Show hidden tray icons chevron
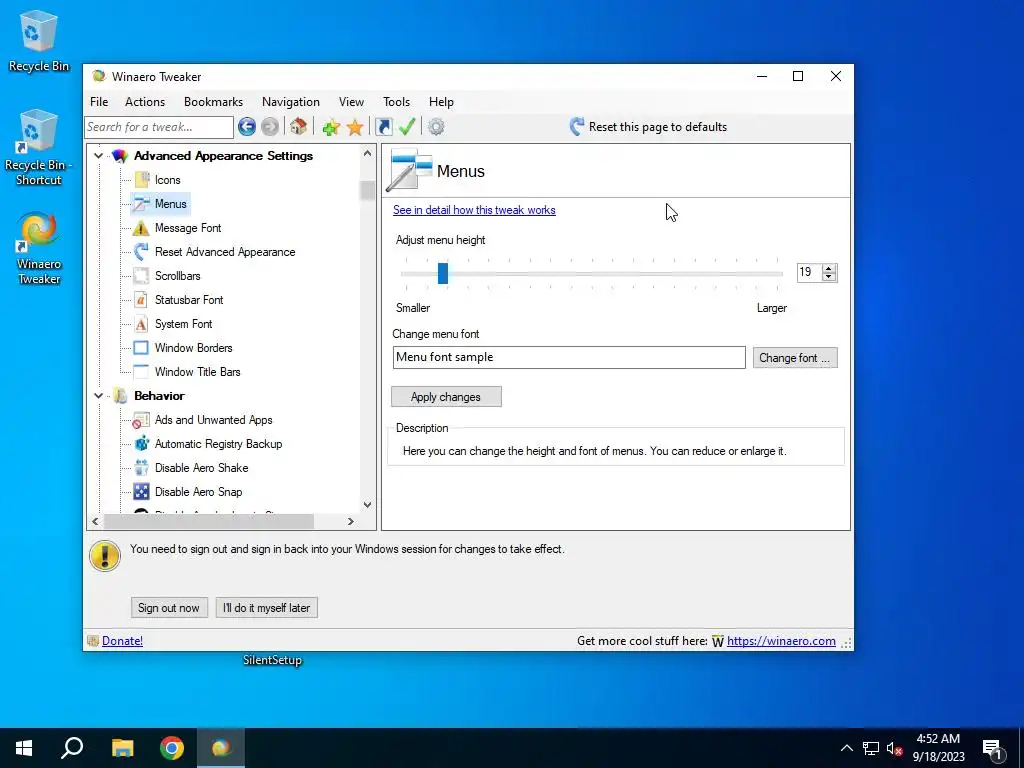Viewport: 1024px width, 768px height. (x=846, y=748)
